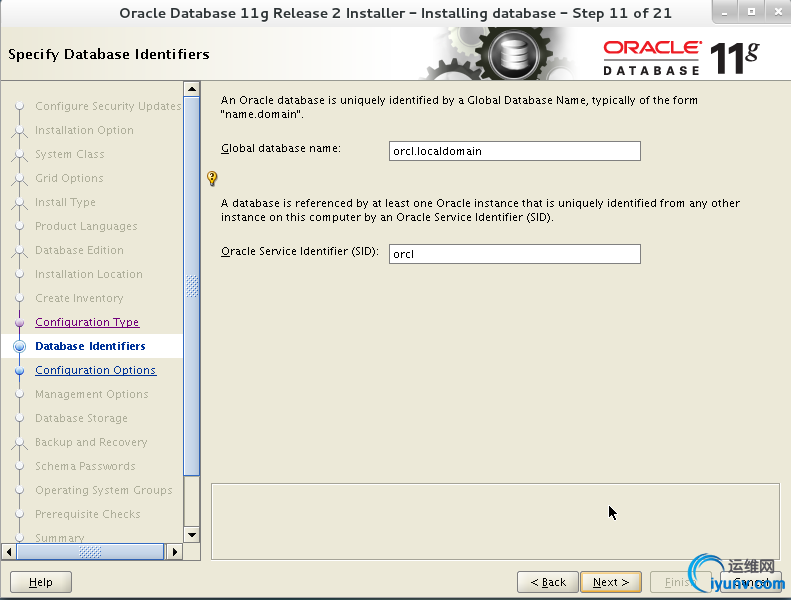
Task: Click the Configuration Type step bullet icon
Action: click(20, 322)
